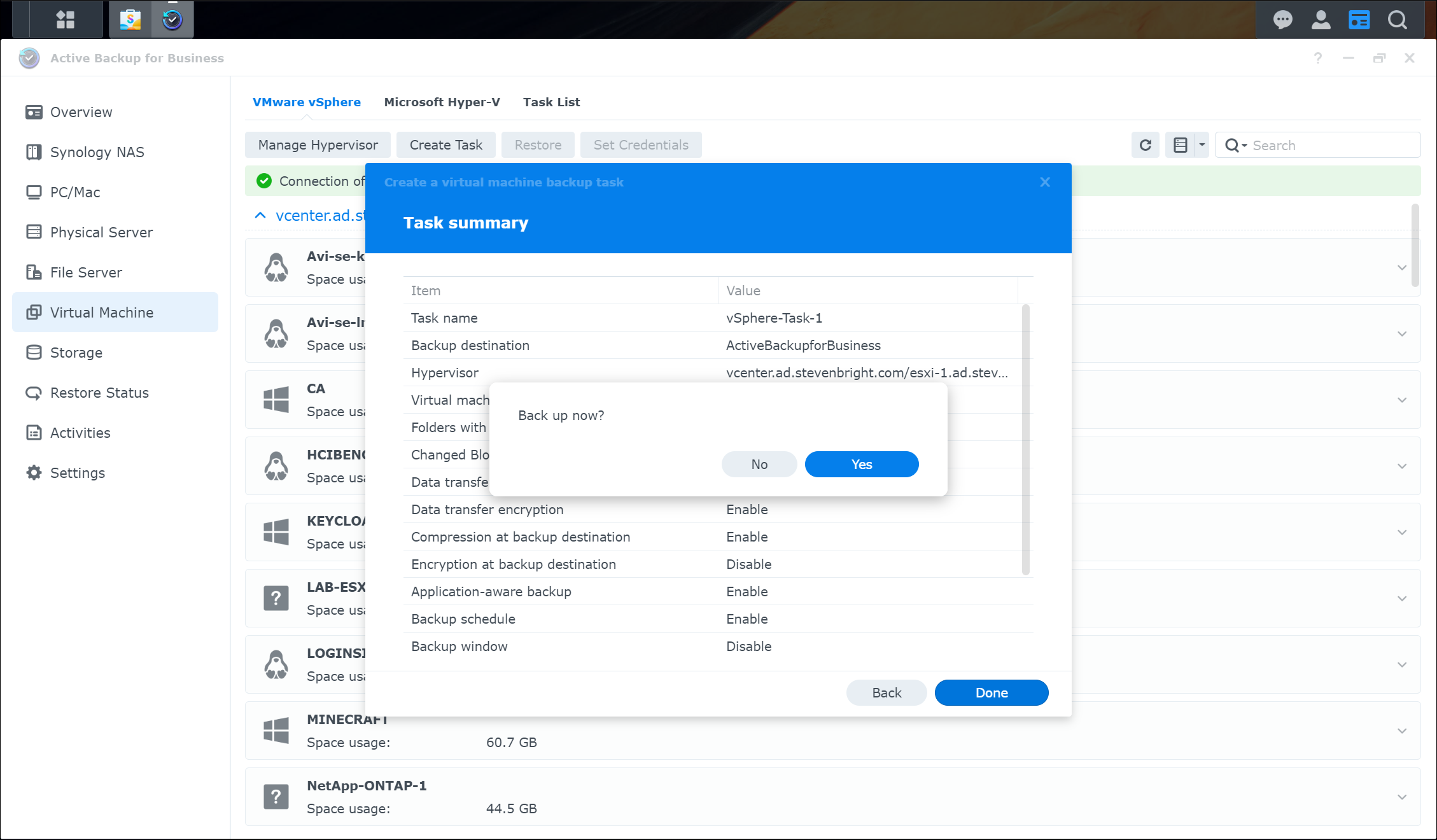Click the help question mark icon
This screenshot has width=1437, height=840.
[1317, 58]
